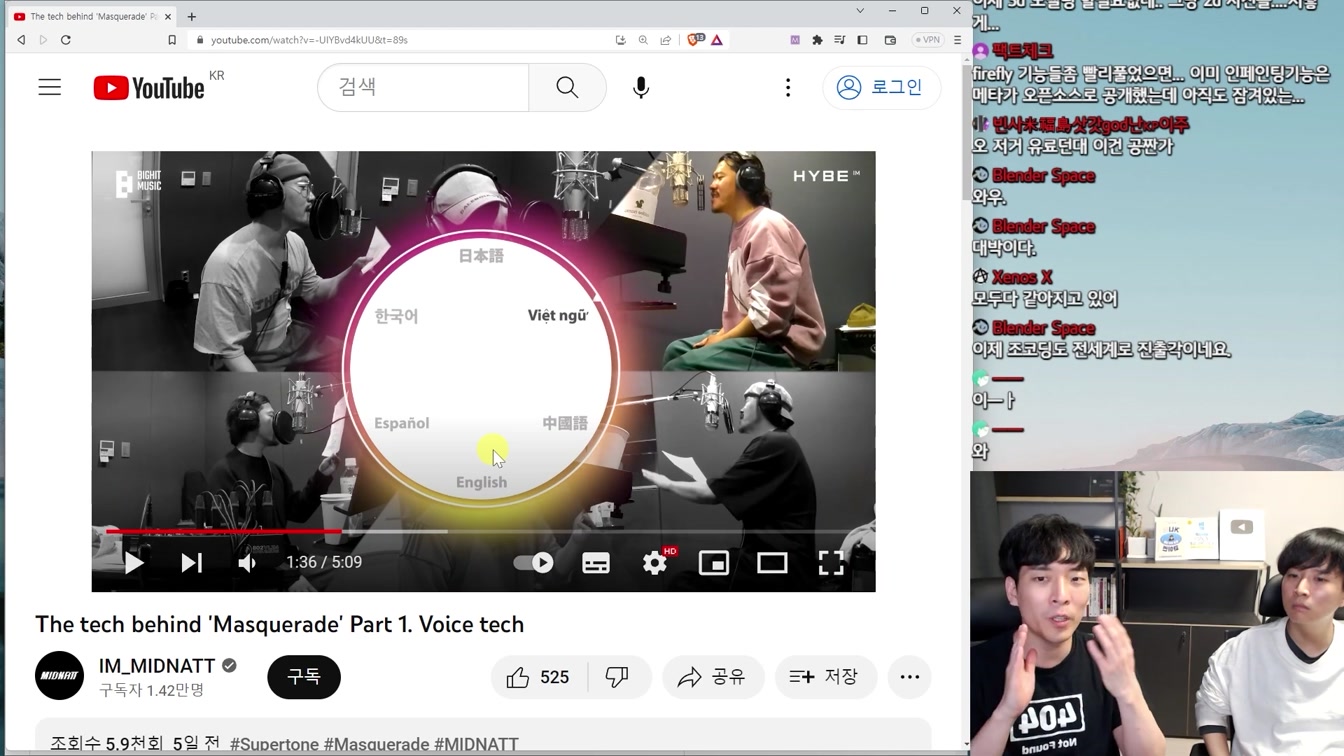
Task: Go back with browser back arrow
Action: (21, 40)
